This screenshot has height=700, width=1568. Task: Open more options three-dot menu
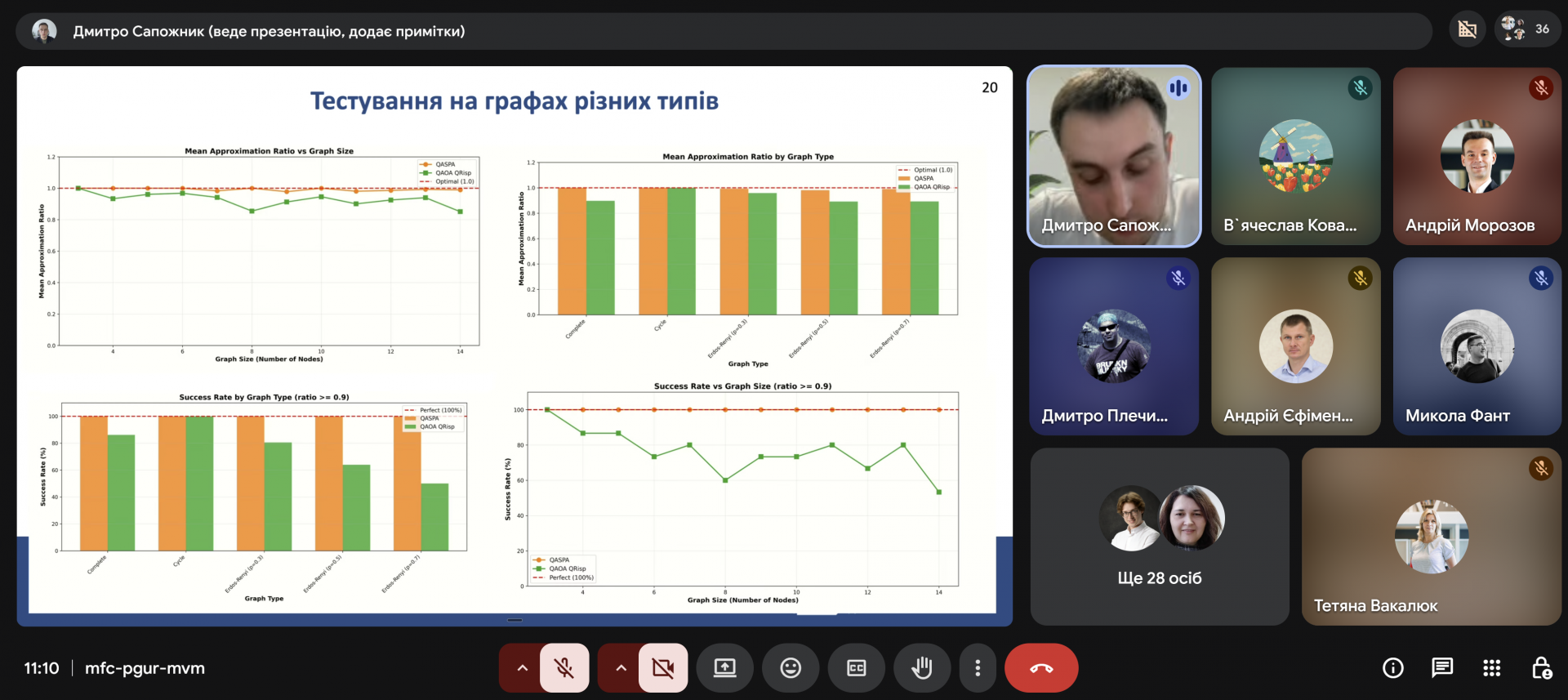click(x=977, y=668)
